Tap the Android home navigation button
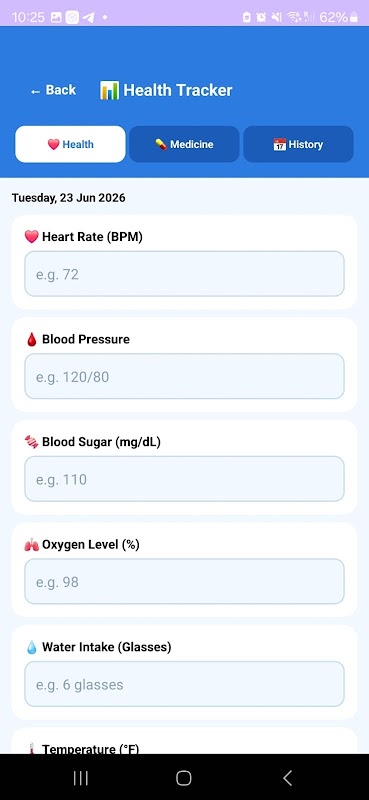369x800 pixels. click(184, 778)
